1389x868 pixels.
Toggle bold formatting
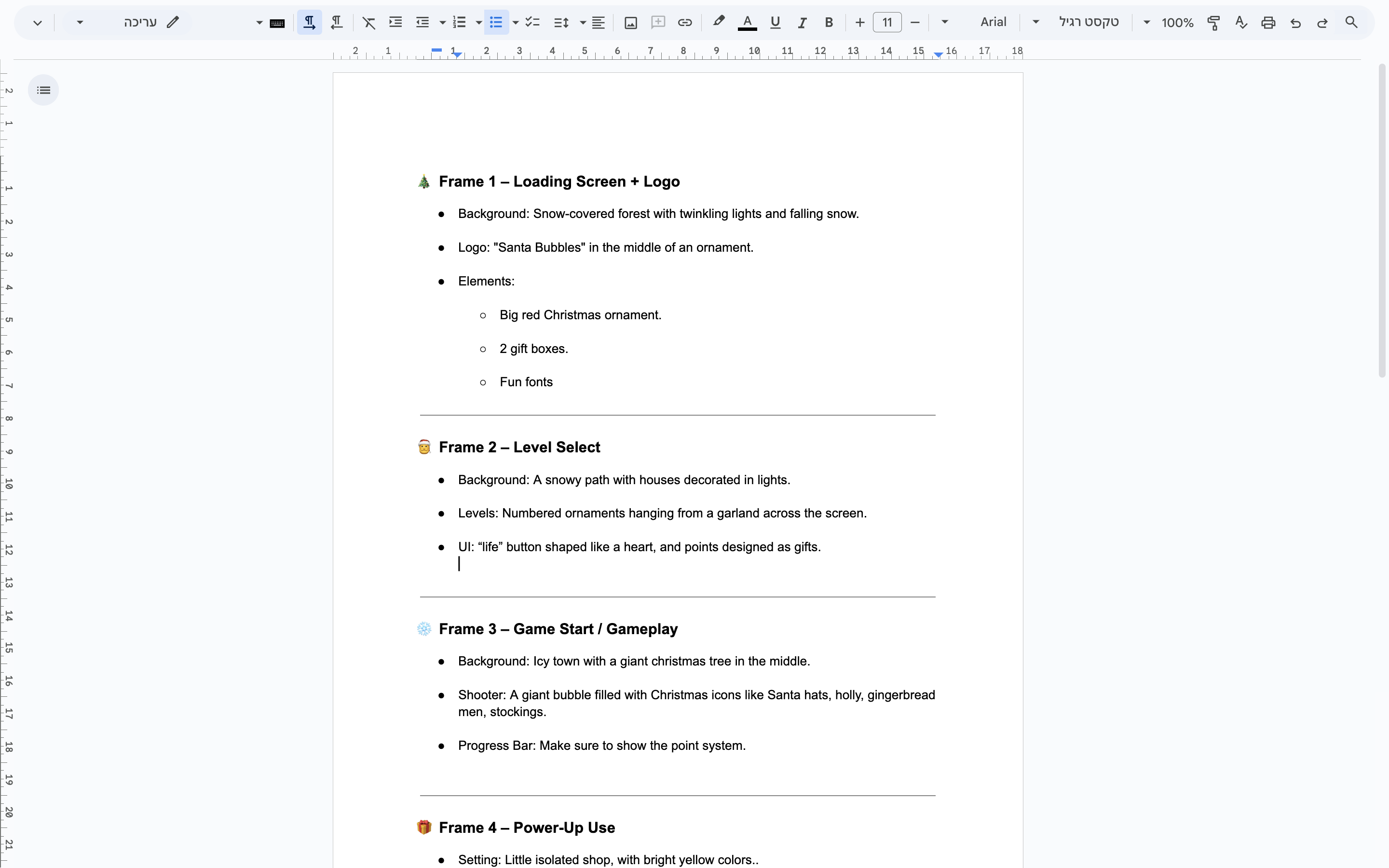[x=829, y=22]
